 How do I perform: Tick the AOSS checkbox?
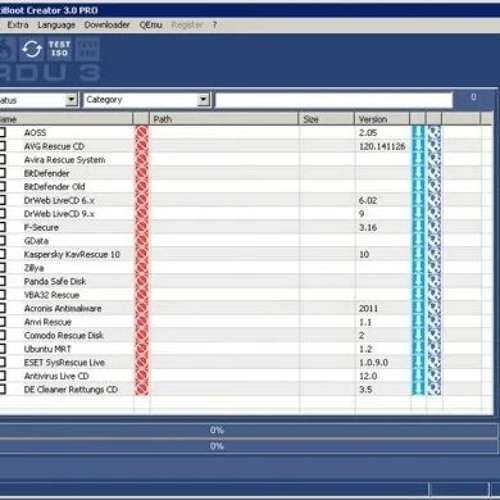pos(2,132)
